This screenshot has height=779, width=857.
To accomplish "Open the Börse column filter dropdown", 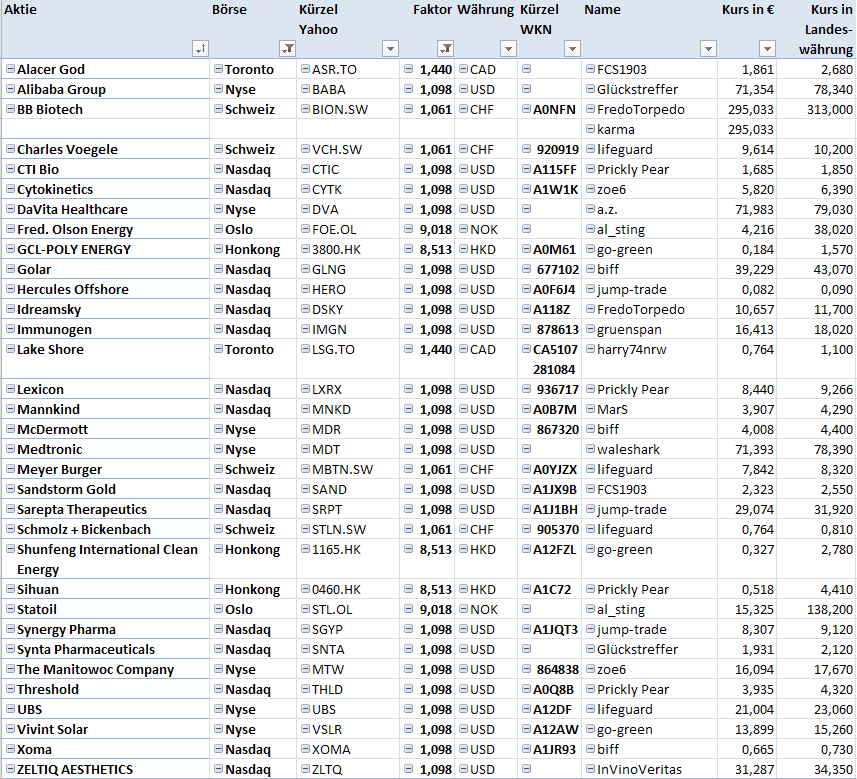I will click(x=287, y=48).
